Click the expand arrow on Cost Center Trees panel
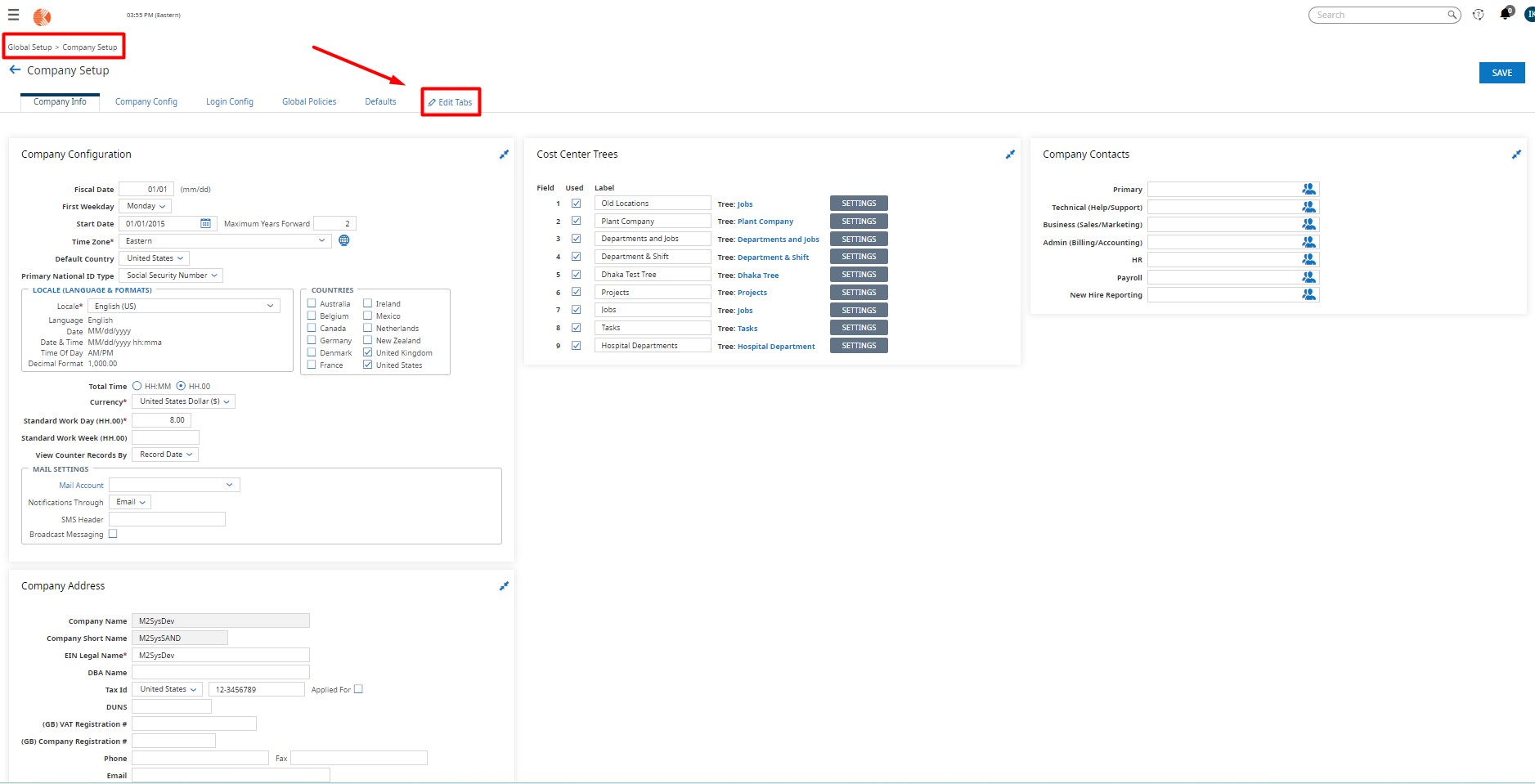Image resolution: width=1535 pixels, height=784 pixels. (1010, 155)
